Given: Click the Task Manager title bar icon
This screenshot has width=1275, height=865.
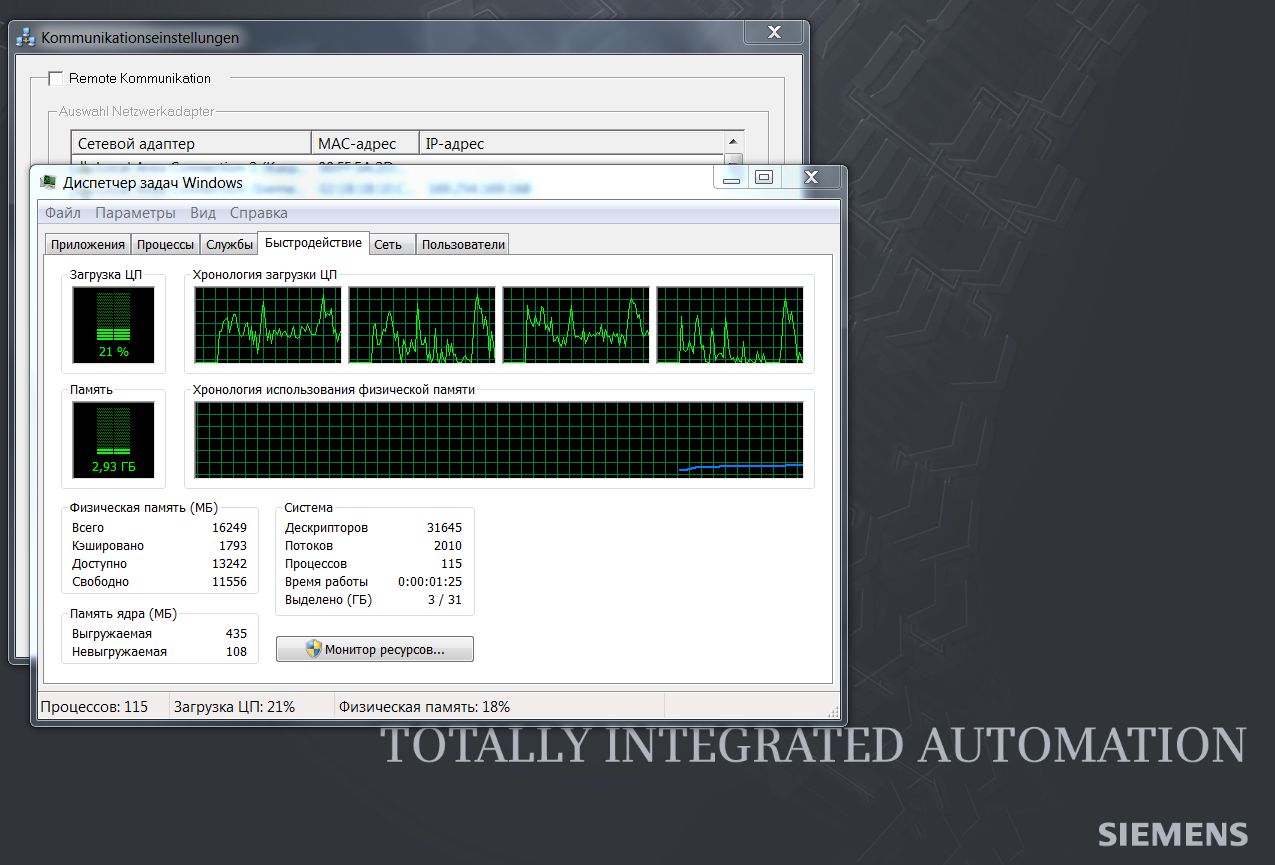Looking at the screenshot, I should [48, 182].
